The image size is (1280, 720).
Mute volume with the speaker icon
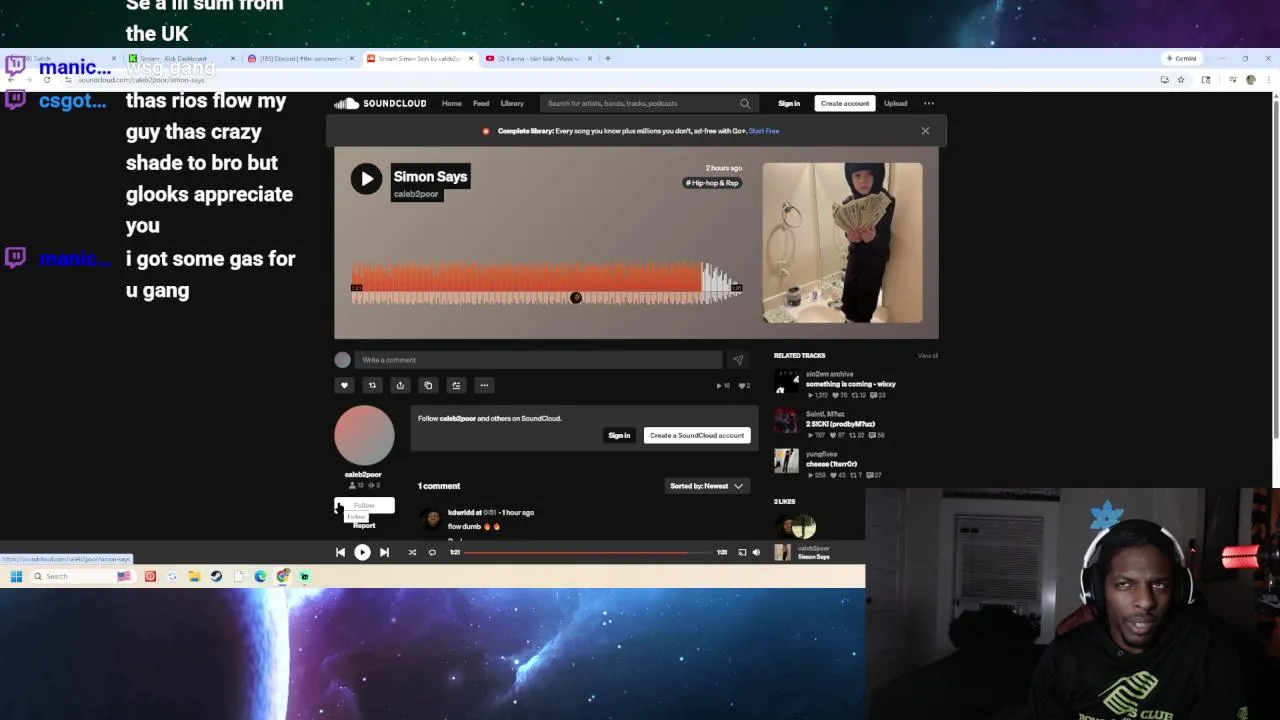click(x=756, y=552)
